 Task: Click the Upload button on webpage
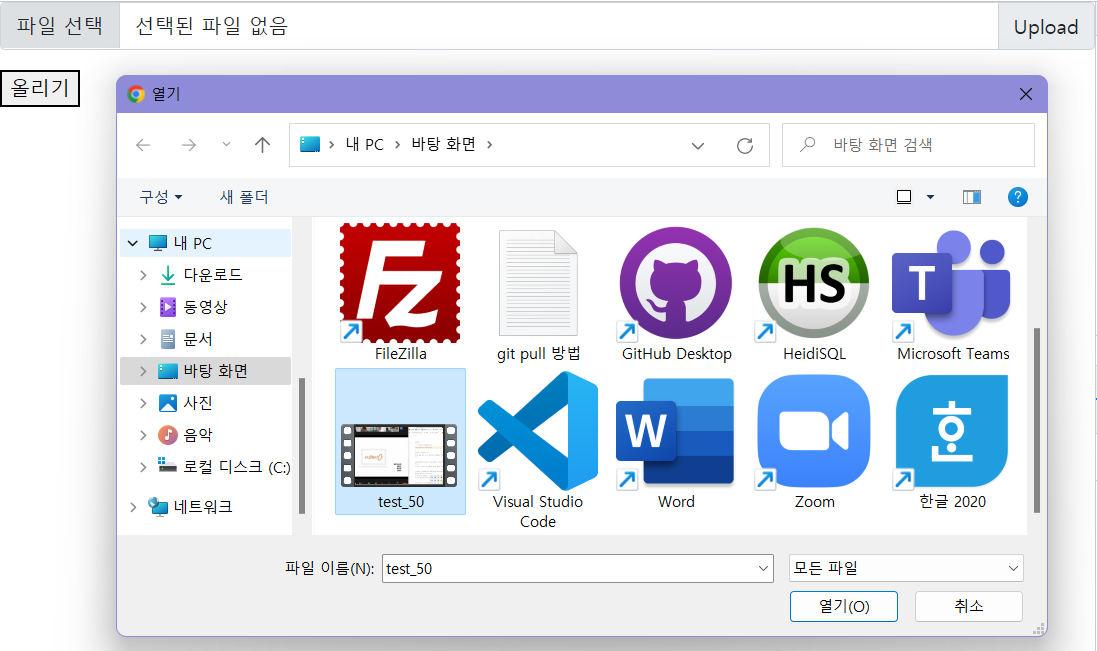(x=1046, y=27)
